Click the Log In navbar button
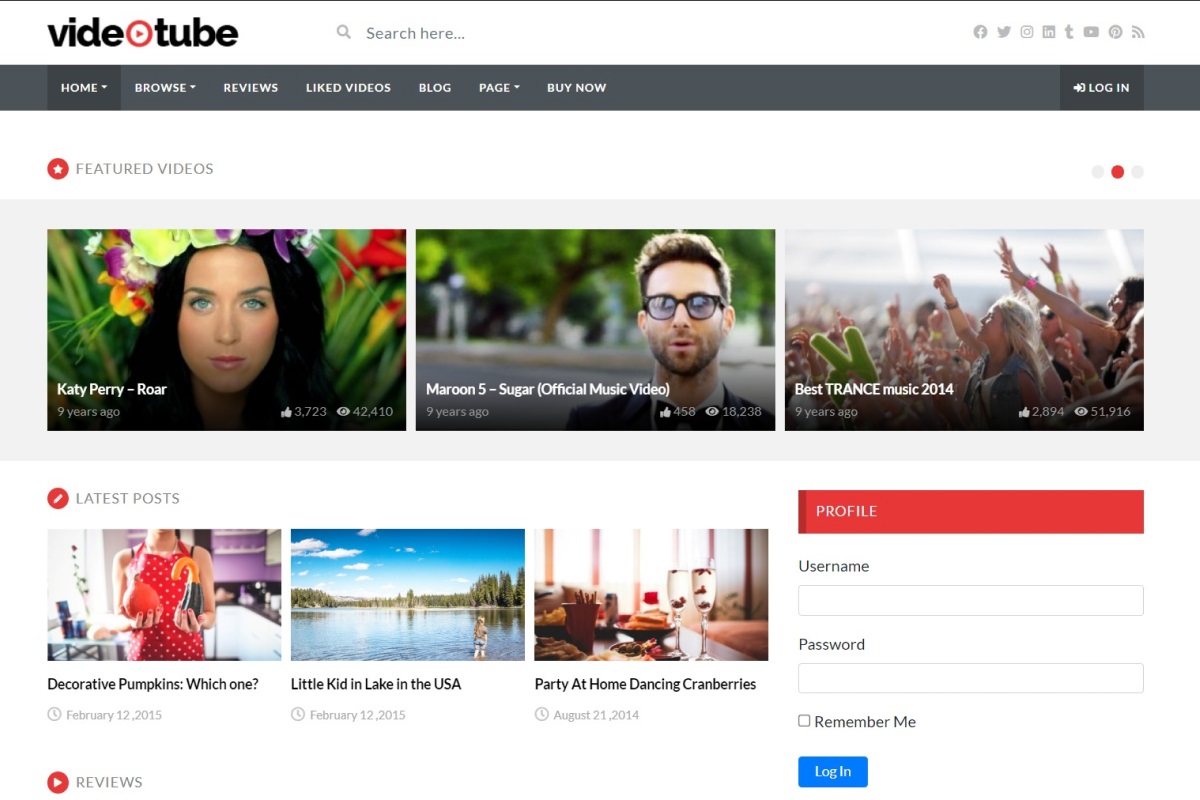 coord(1102,88)
